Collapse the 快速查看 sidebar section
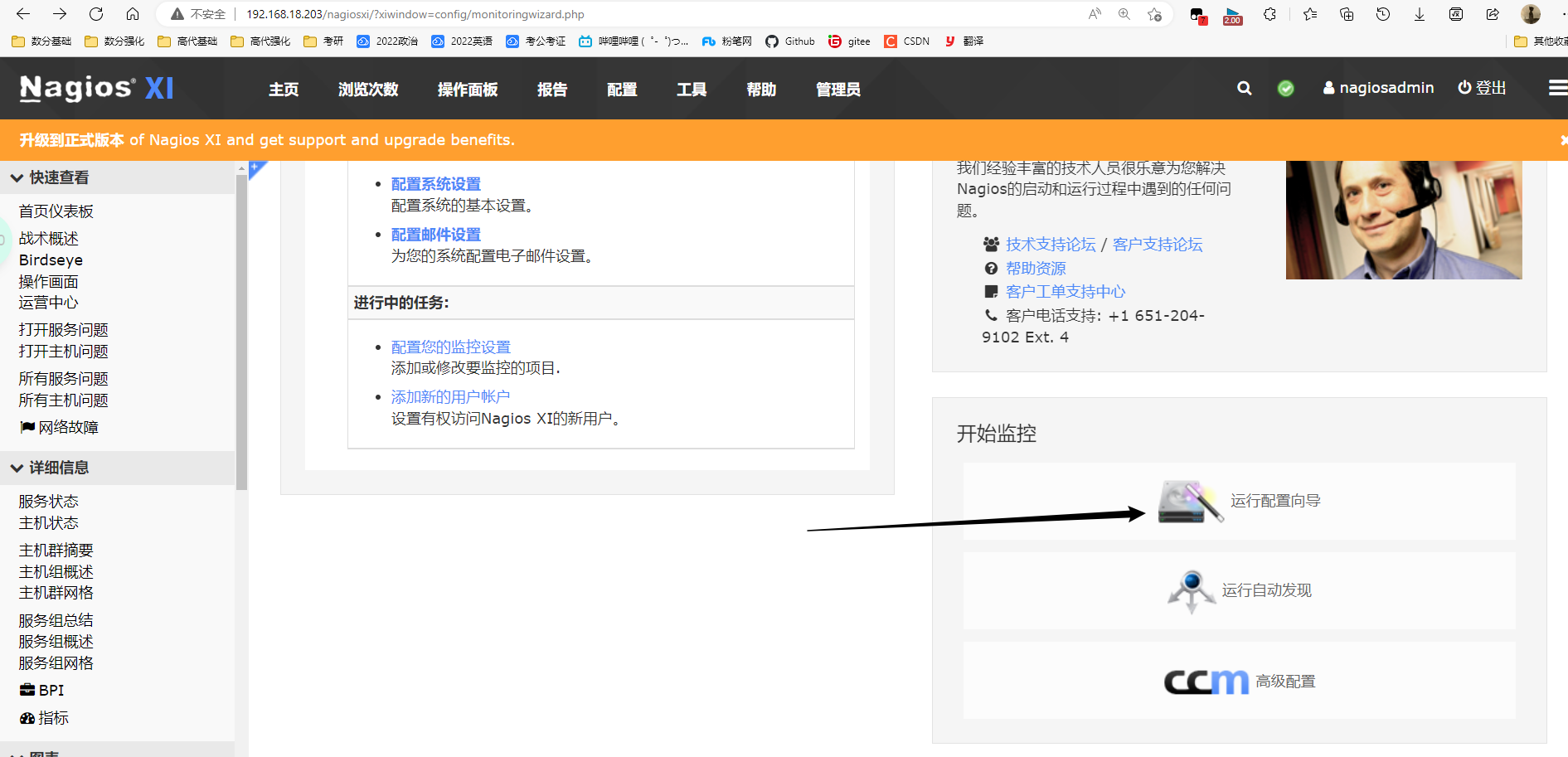Screen dimensions: 1568x757 (x=17, y=177)
